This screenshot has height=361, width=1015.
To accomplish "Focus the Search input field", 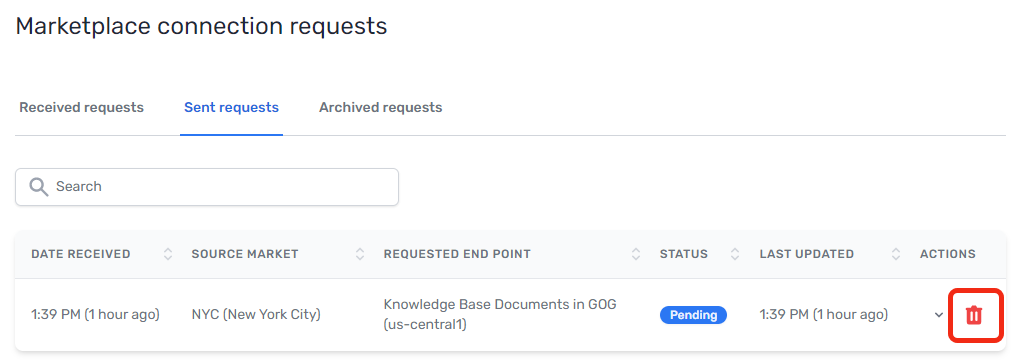I will tap(206, 187).
